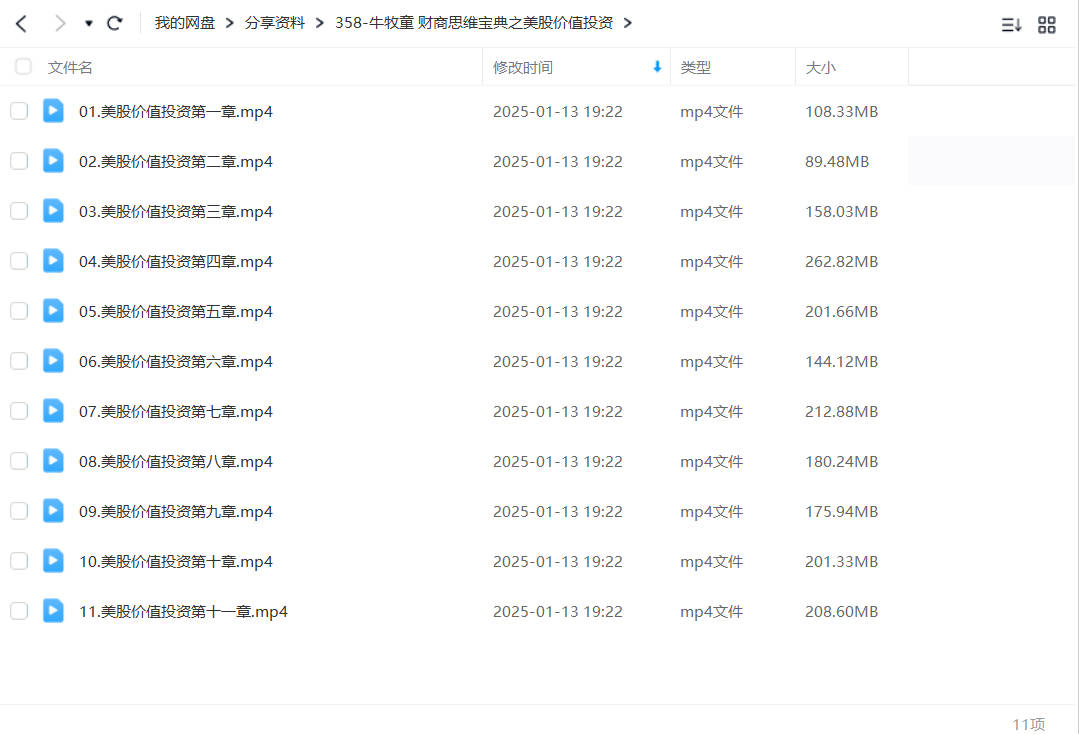
Task: Sort by 修改时间 column header
Action: point(523,67)
